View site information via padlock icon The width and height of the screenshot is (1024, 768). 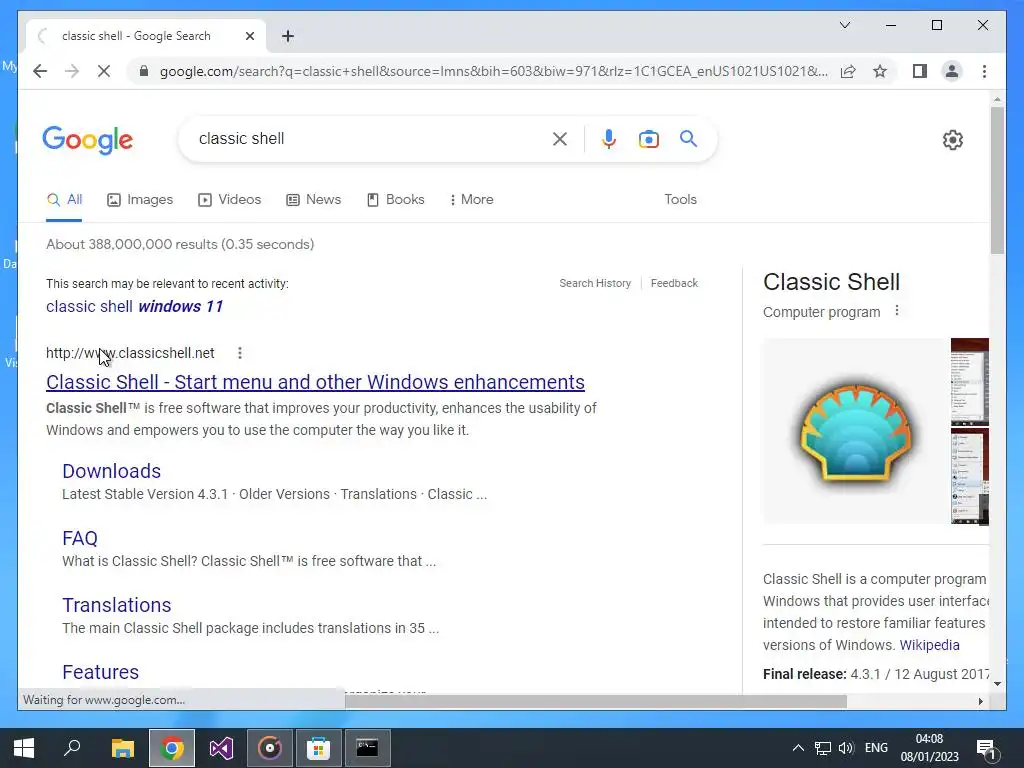click(x=144, y=71)
